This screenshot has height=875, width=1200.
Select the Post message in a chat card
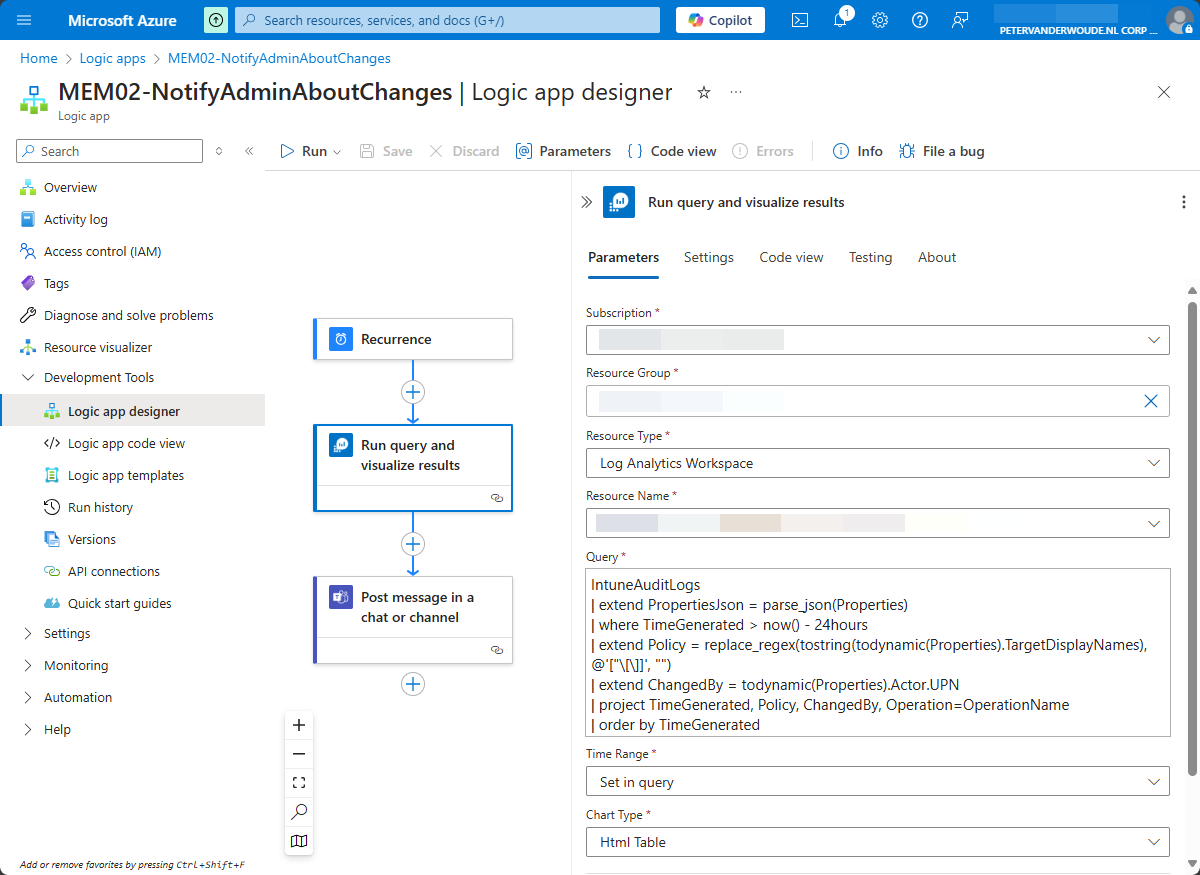413,619
